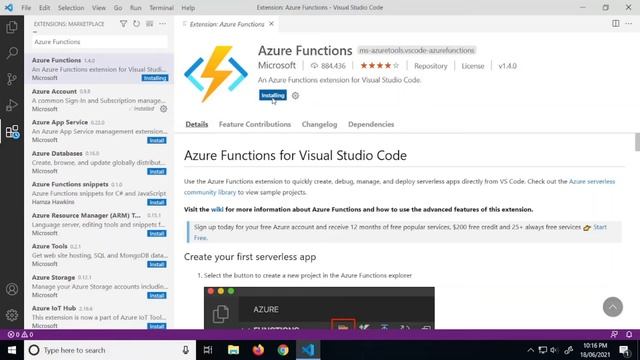
Task: Open the feedback icon in status bar
Action: coord(614,334)
